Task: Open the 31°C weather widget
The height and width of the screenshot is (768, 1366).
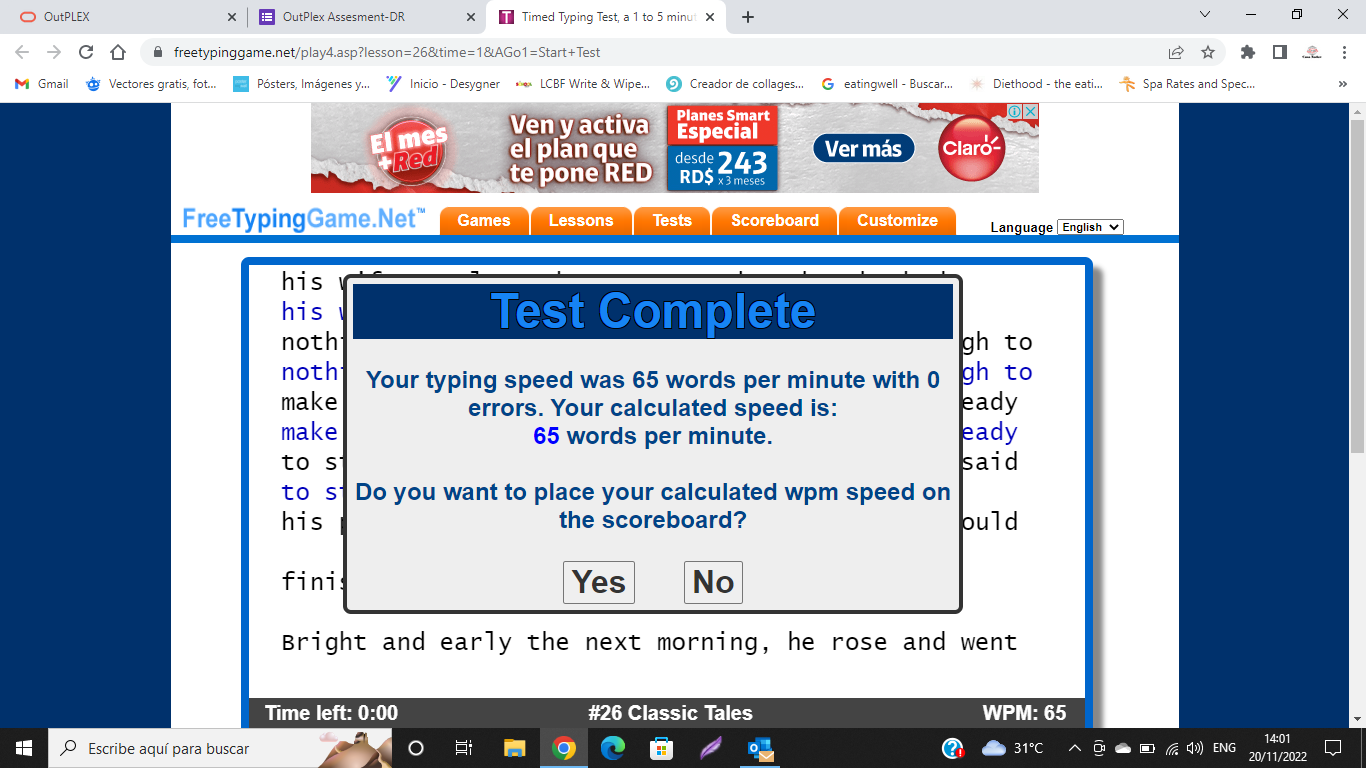Action: click(1013, 748)
